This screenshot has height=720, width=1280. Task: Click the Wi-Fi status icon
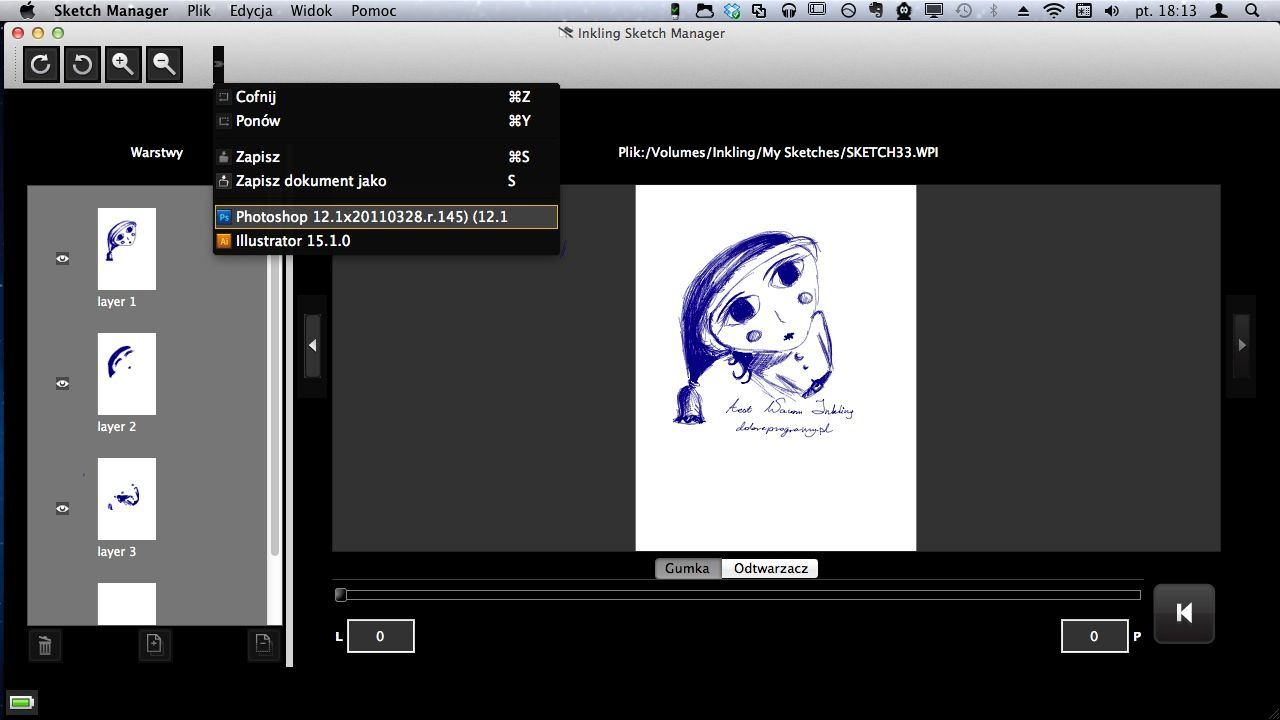coord(1054,11)
